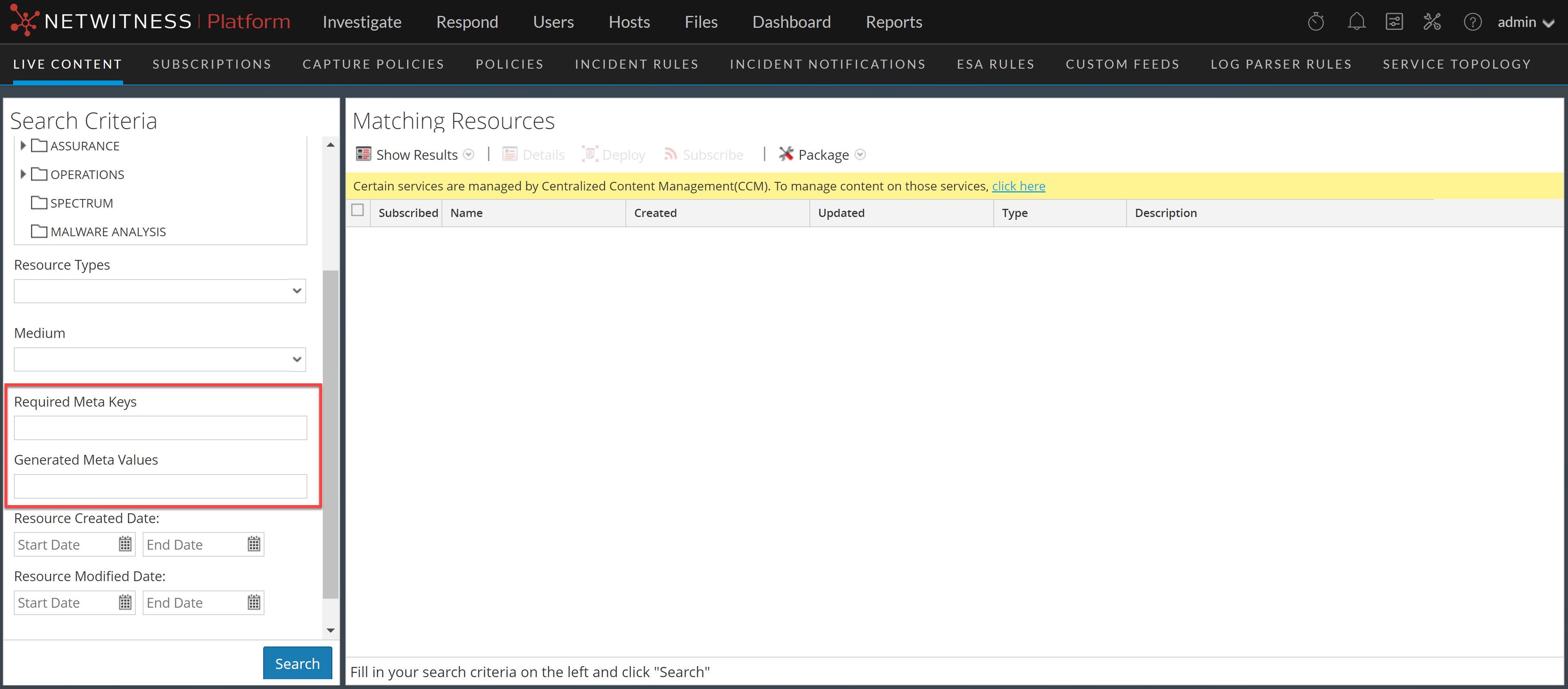Click the blue Search button

click(297, 663)
